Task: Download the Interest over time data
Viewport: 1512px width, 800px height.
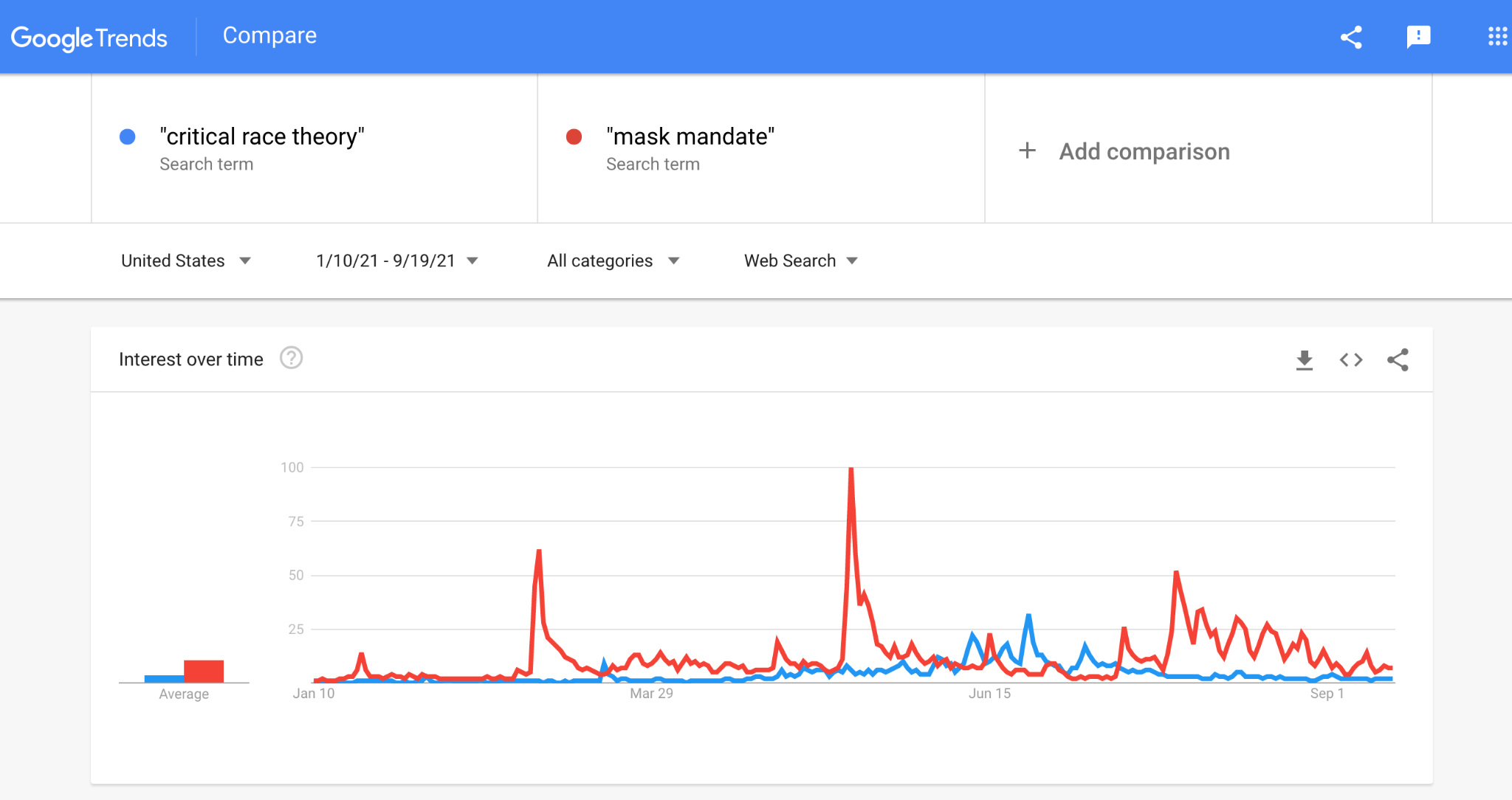Action: (x=1305, y=360)
